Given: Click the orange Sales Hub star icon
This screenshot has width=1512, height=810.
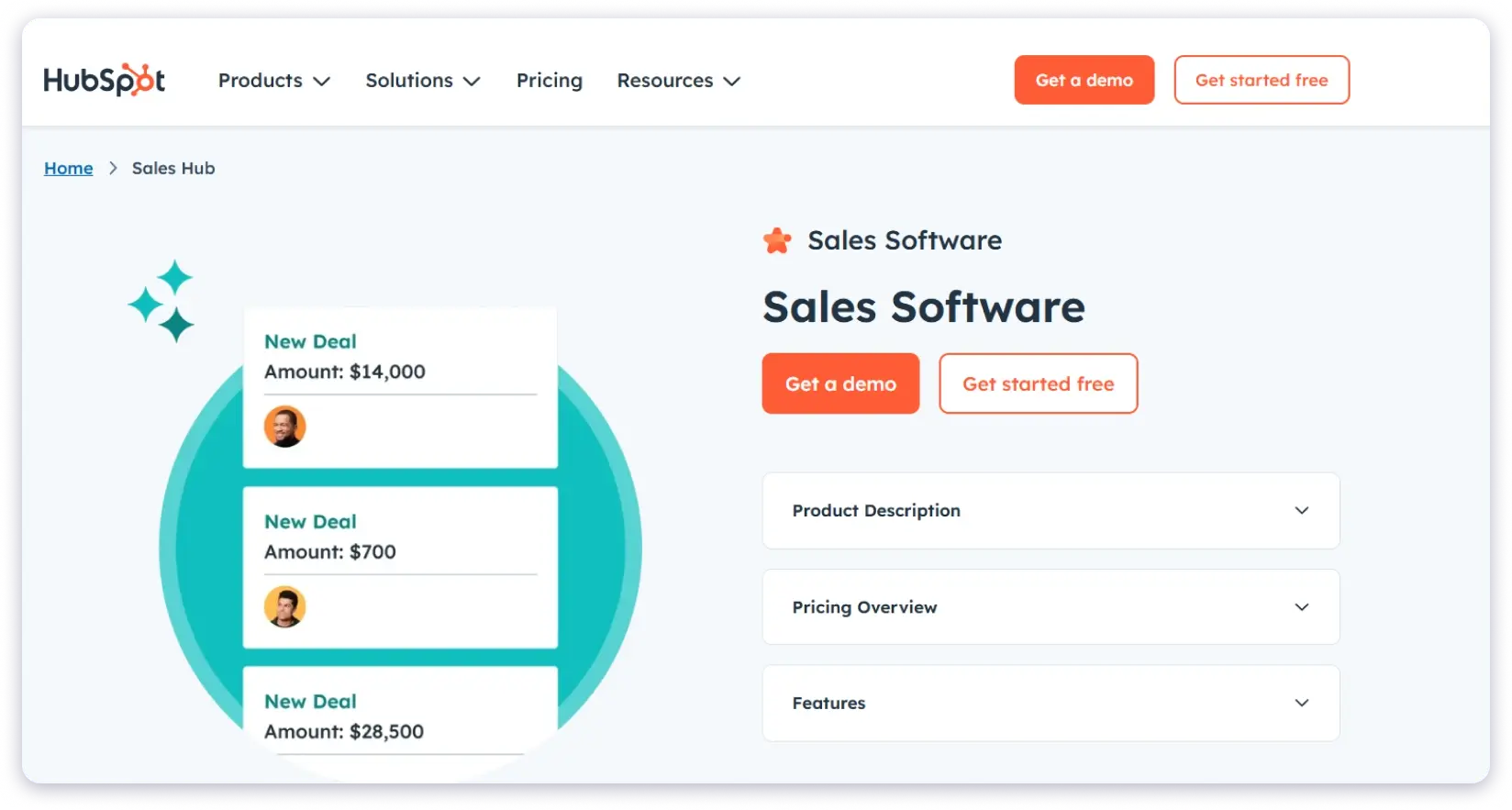Looking at the screenshot, I should [x=777, y=240].
